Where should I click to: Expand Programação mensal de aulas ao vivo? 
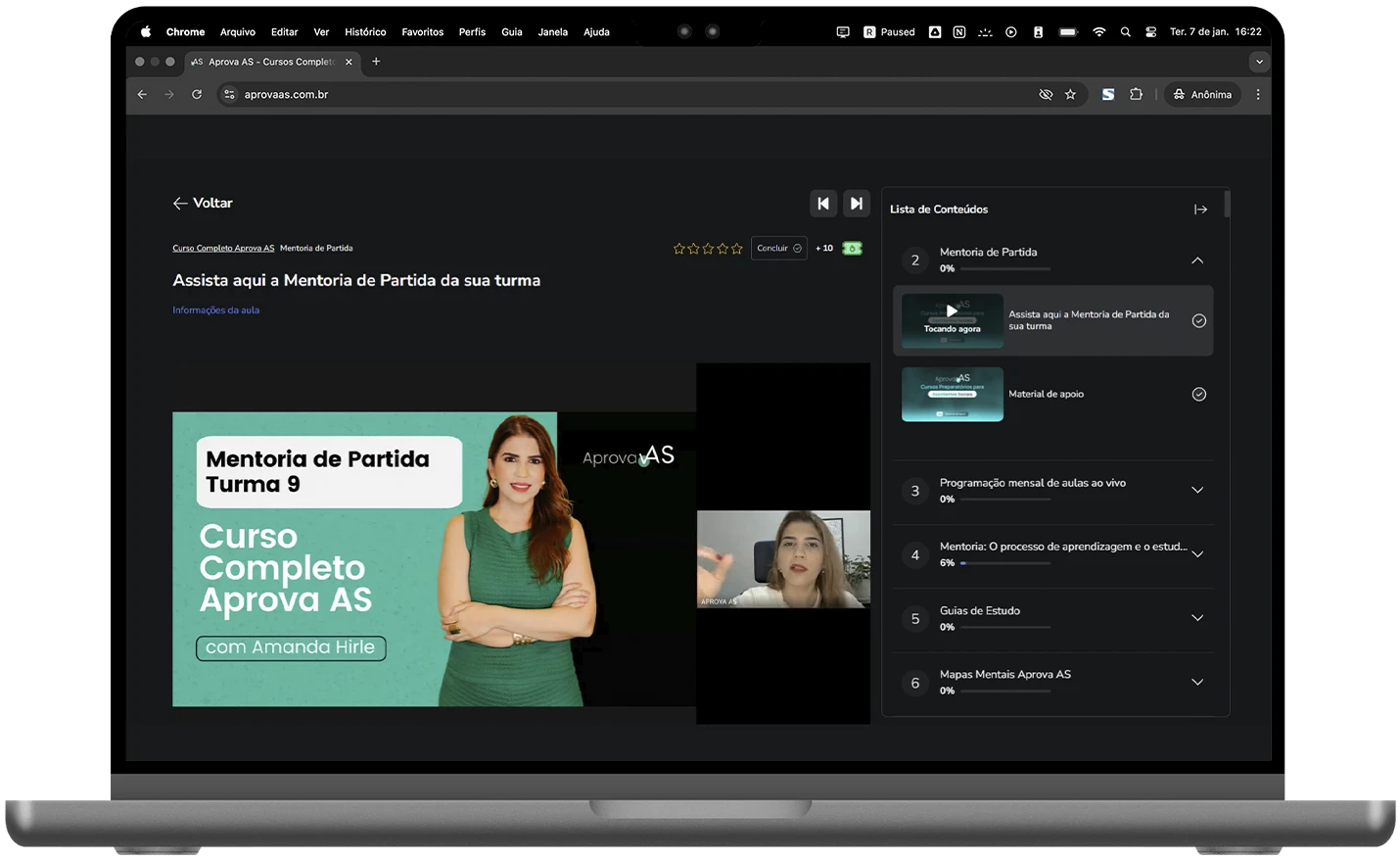[x=1197, y=491]
